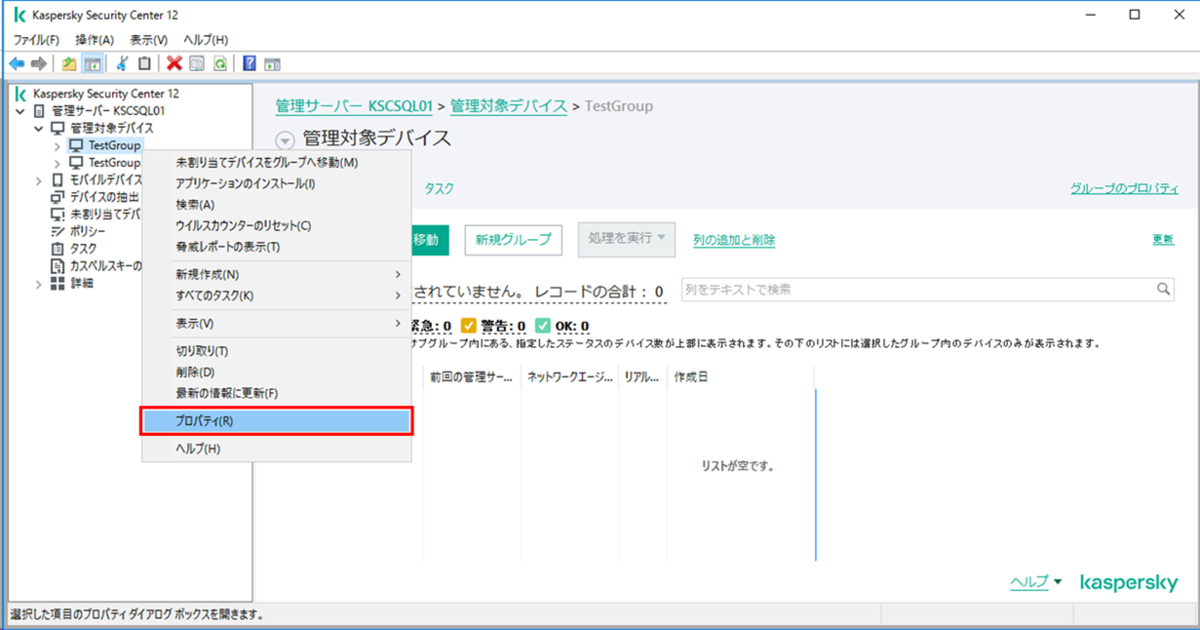Viewport: 1200px width, 630px height.
Task: Click the Kaspersky K icon at tree root
Action: tap(21, 93)
